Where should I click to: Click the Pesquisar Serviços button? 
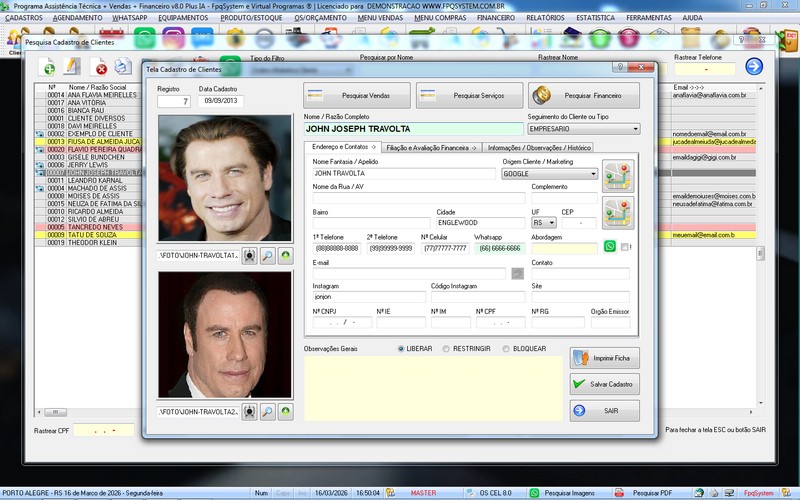click(x=469, y=95)
